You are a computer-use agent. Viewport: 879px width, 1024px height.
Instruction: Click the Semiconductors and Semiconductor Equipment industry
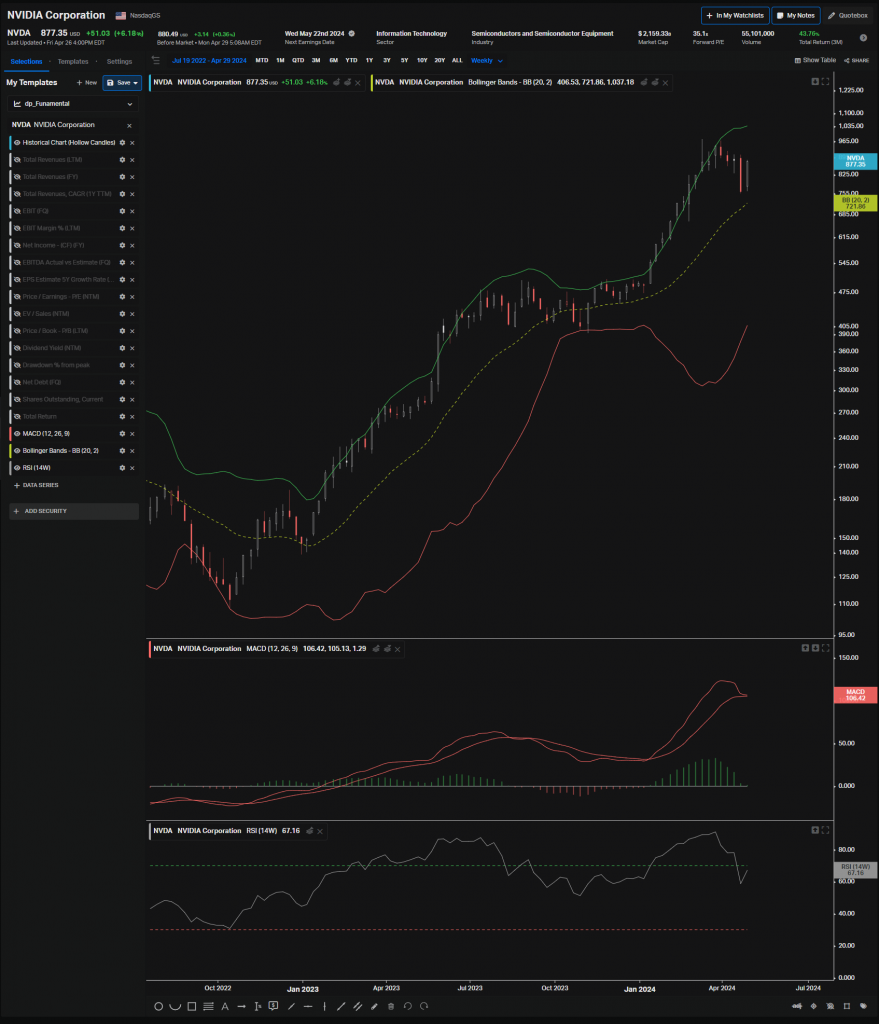point(542,33)
